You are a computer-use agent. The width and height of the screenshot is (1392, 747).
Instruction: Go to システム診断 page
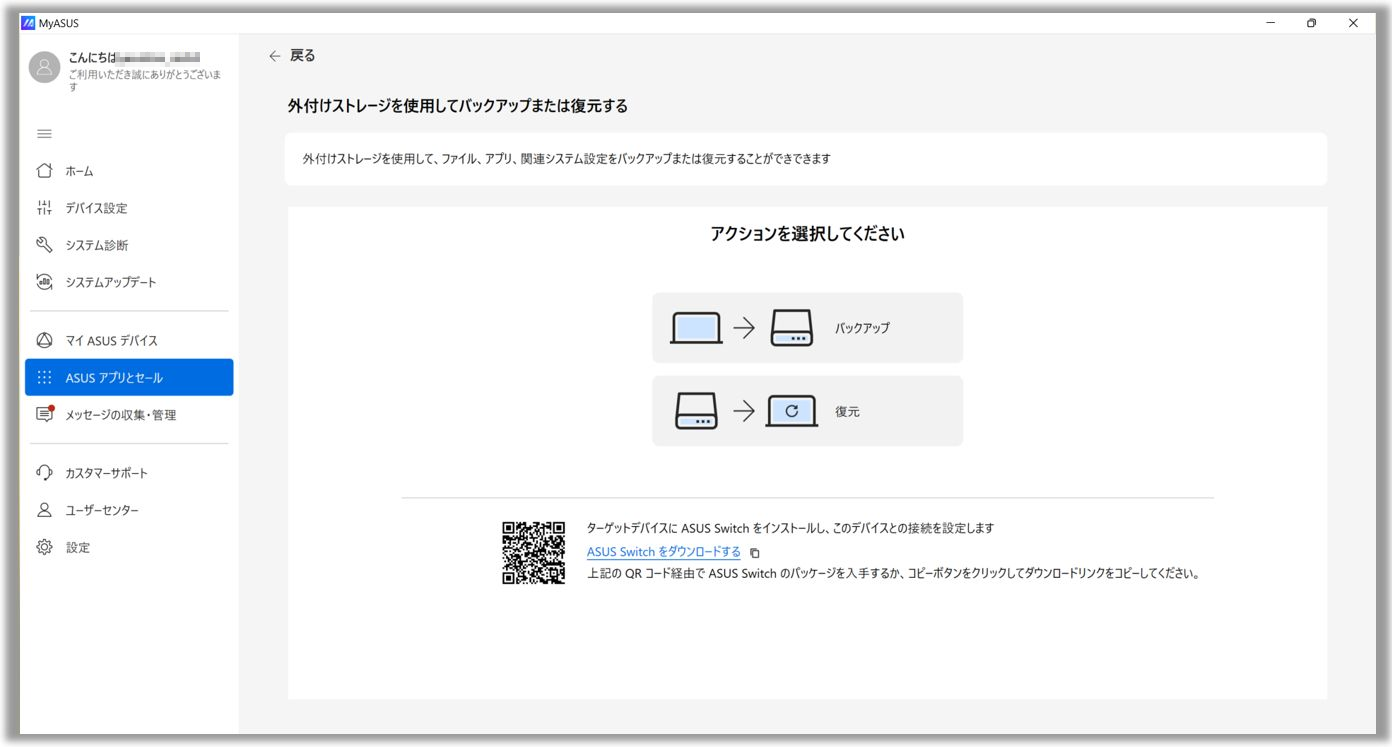tap(129, 245)
